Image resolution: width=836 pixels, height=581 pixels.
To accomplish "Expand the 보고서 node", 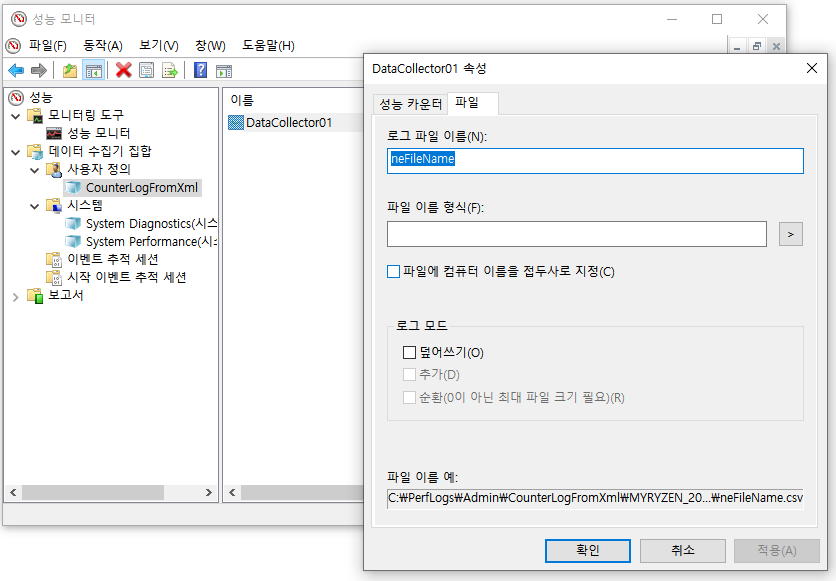I will click(16, 297).
